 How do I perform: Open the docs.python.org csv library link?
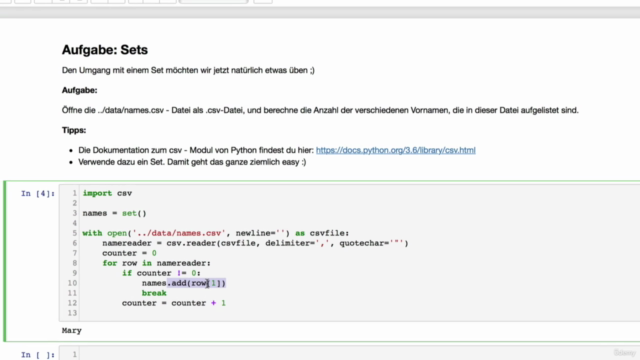click(x=396, y=150)
